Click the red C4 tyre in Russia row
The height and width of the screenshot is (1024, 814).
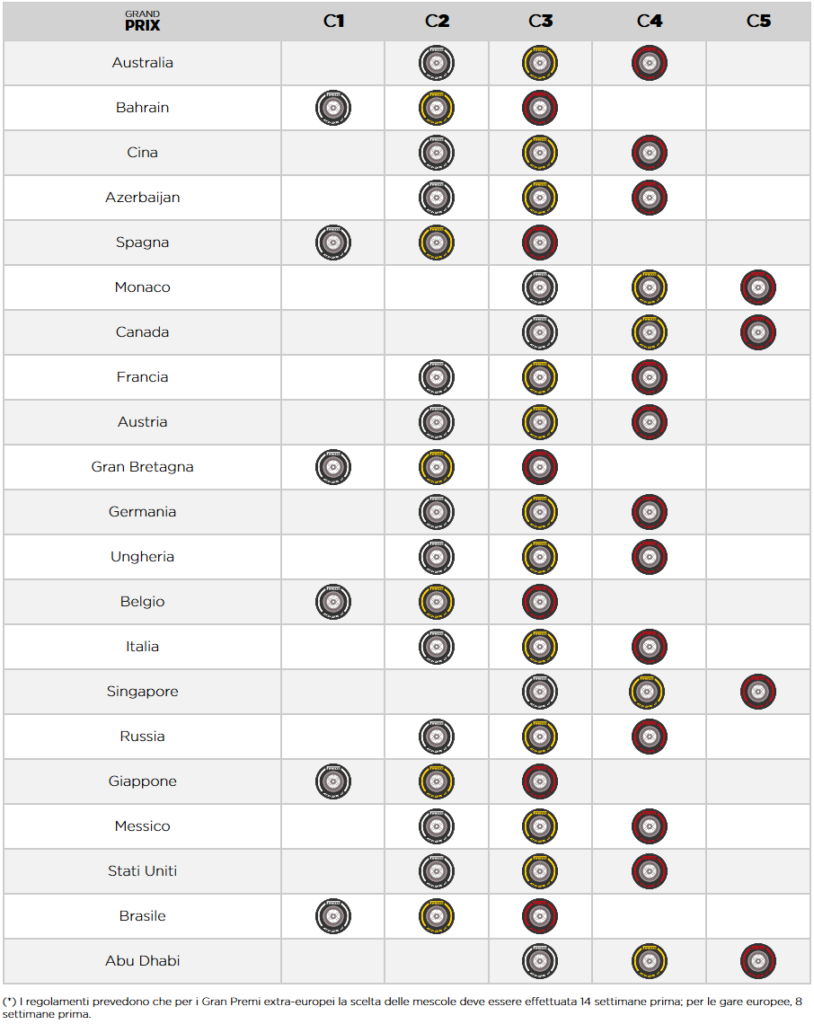pyautogui.click(x=649, y=736)
